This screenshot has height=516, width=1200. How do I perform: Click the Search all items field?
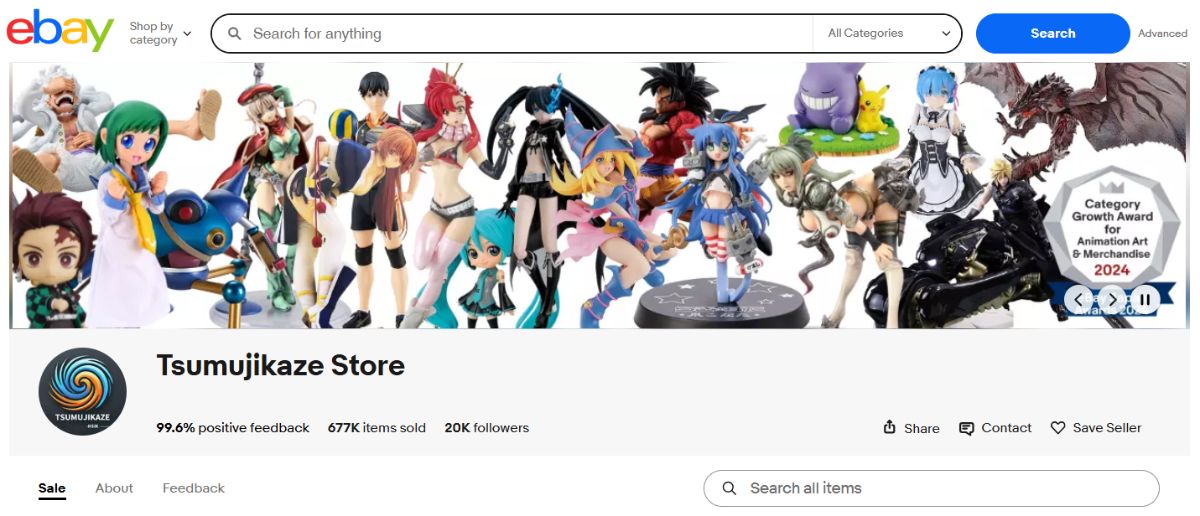click(931, 488)
